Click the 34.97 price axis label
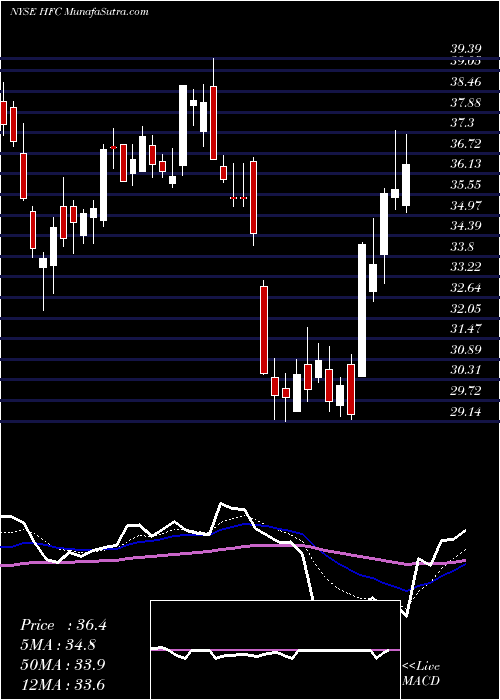500x700 pixels. tap(466, 205)
